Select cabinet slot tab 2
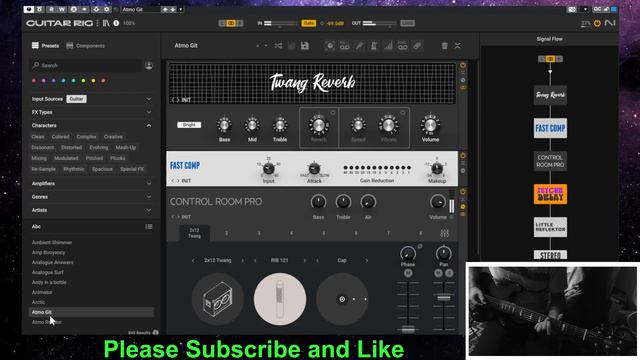 pos(227,233)
